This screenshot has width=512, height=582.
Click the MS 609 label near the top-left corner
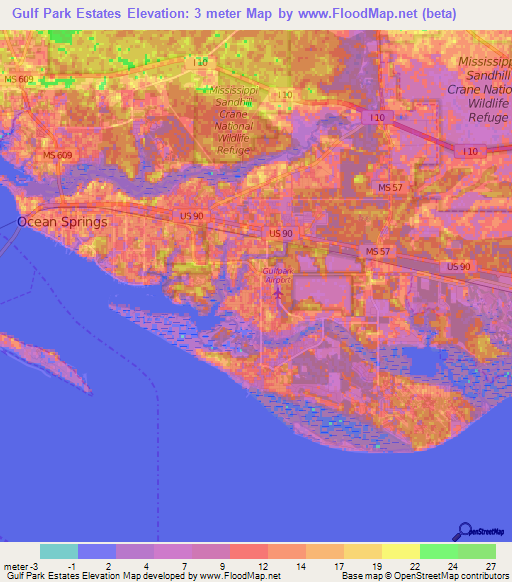pyautogui.click(x=19, y=79)
